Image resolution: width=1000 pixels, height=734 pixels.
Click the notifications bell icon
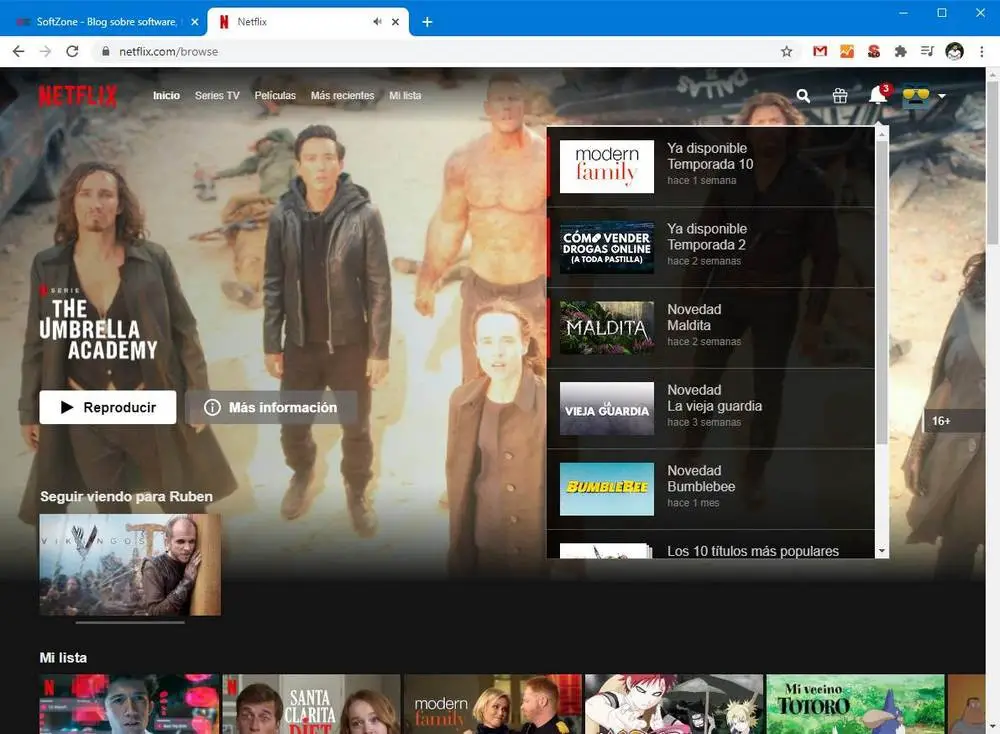[x=878, y=95]
